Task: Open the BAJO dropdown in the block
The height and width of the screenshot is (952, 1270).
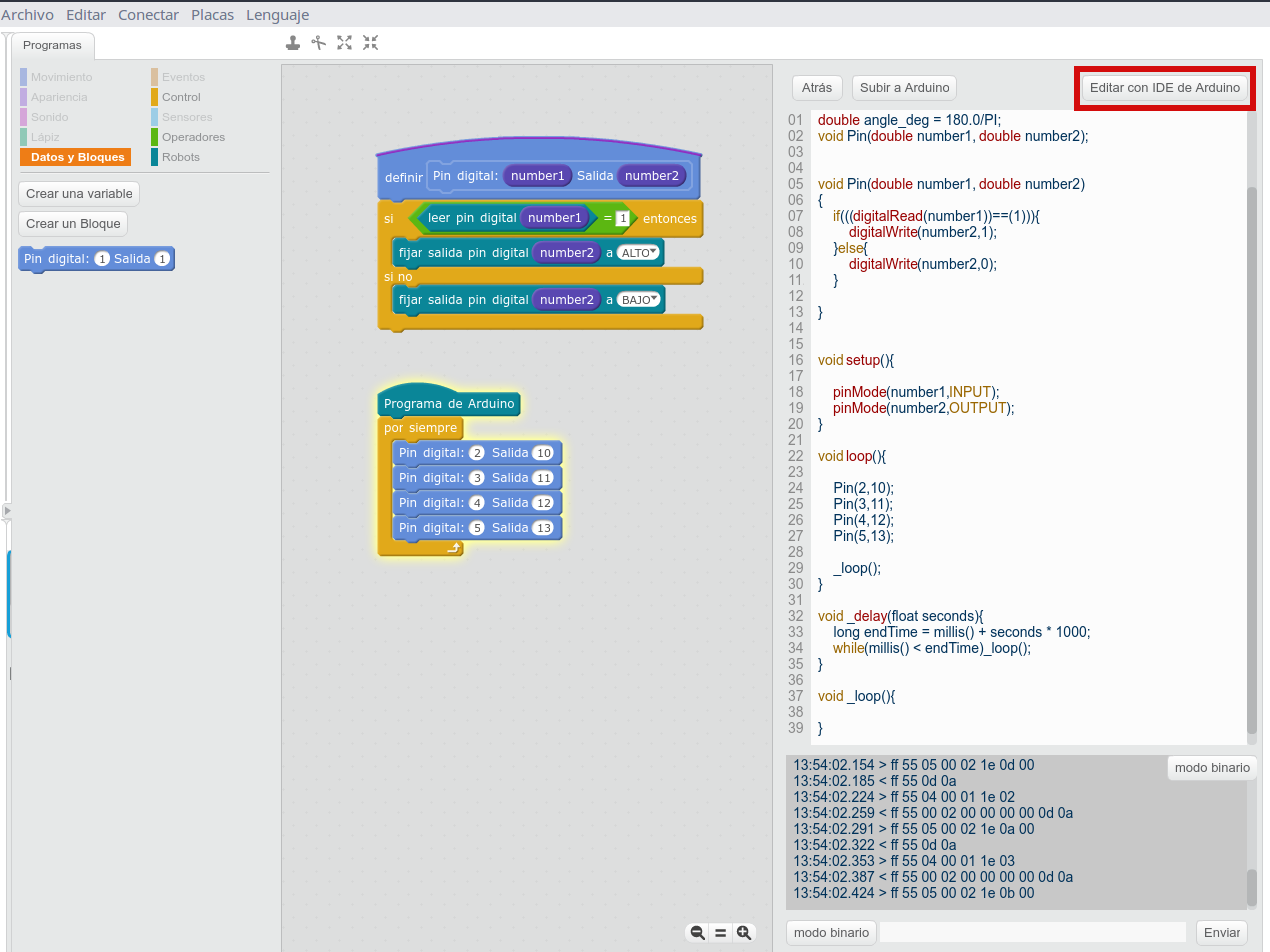Action: [x=639, y=300]
